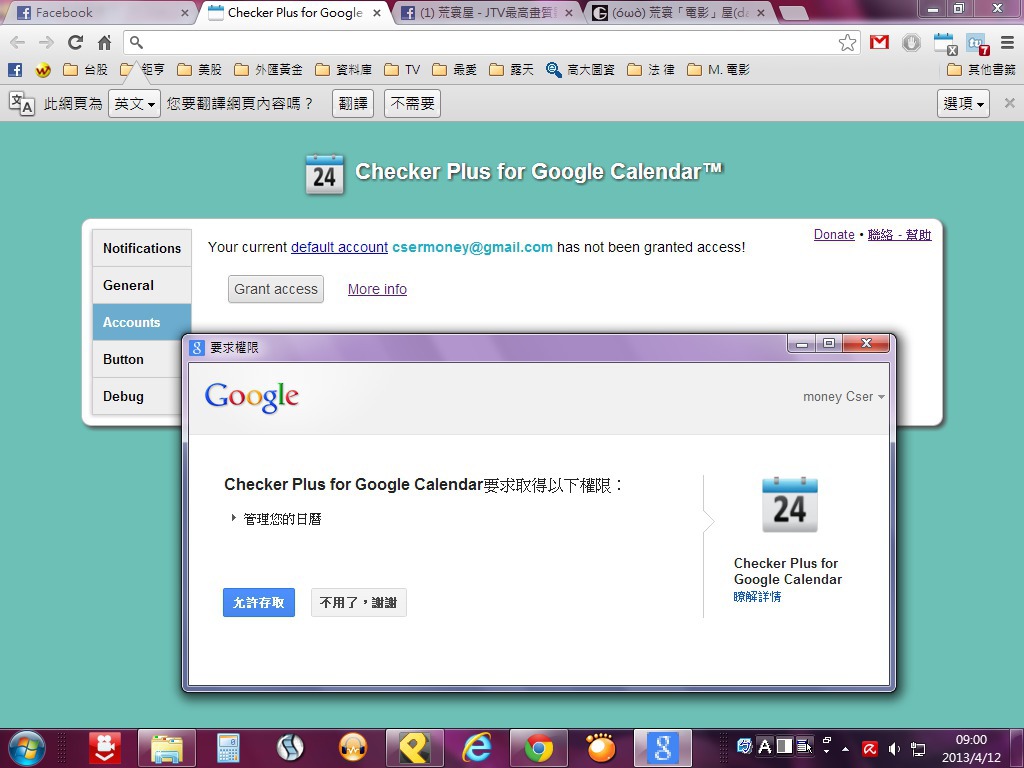
Task: Open the M. 電影 bookmark folder
Action: tap(718, 70)
